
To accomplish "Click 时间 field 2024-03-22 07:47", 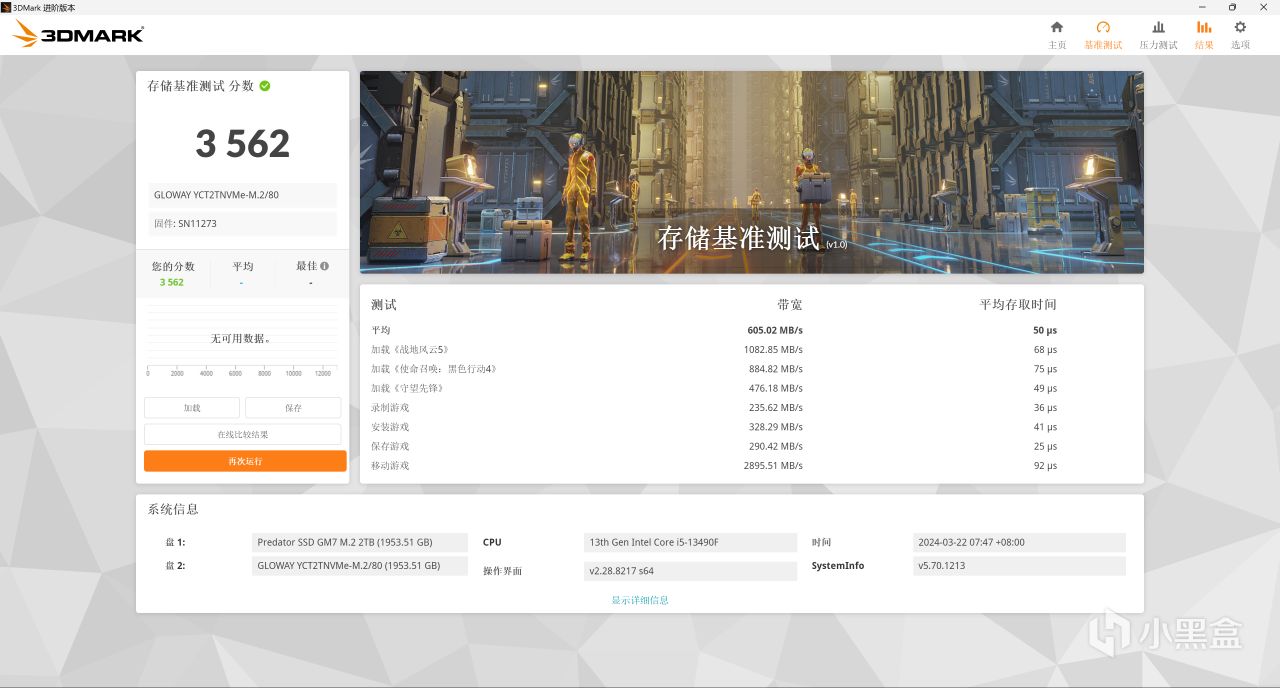I will 1019,542.
